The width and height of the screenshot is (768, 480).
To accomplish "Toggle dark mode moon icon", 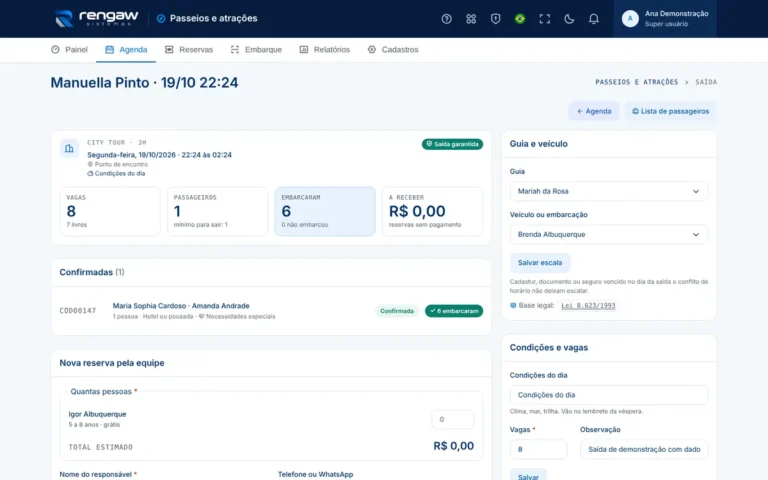I will pos(569,19).
